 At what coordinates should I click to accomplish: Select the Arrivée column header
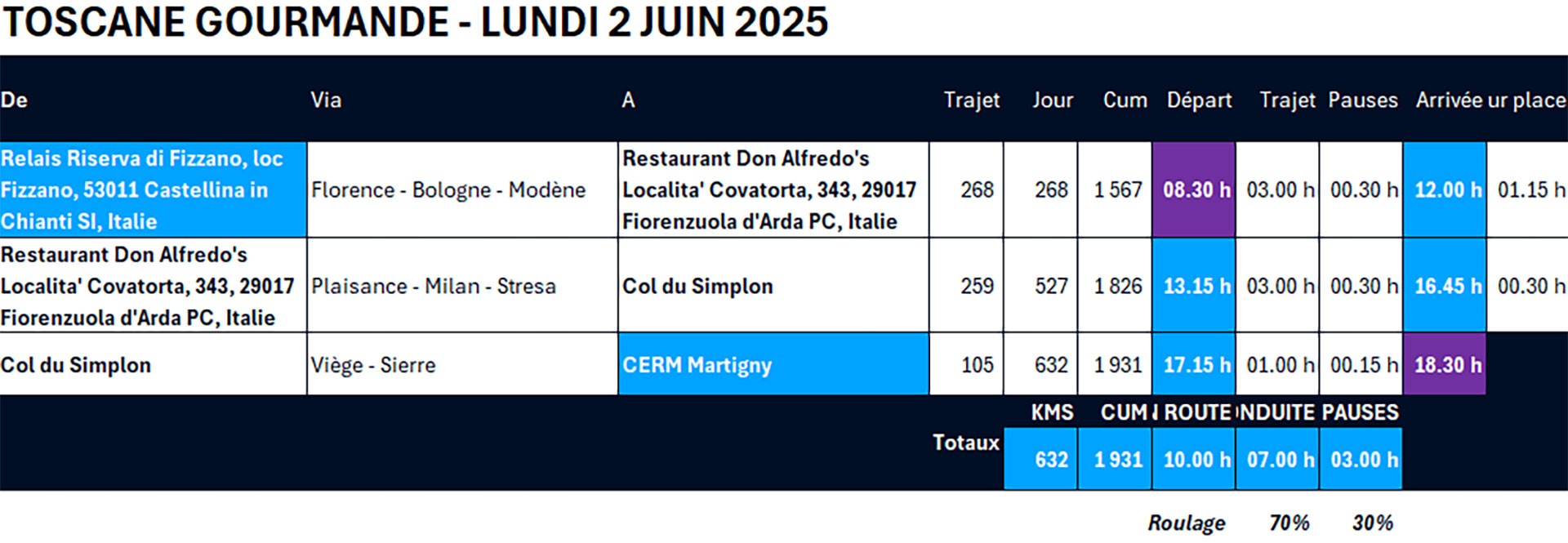[x=1450, y=100]
